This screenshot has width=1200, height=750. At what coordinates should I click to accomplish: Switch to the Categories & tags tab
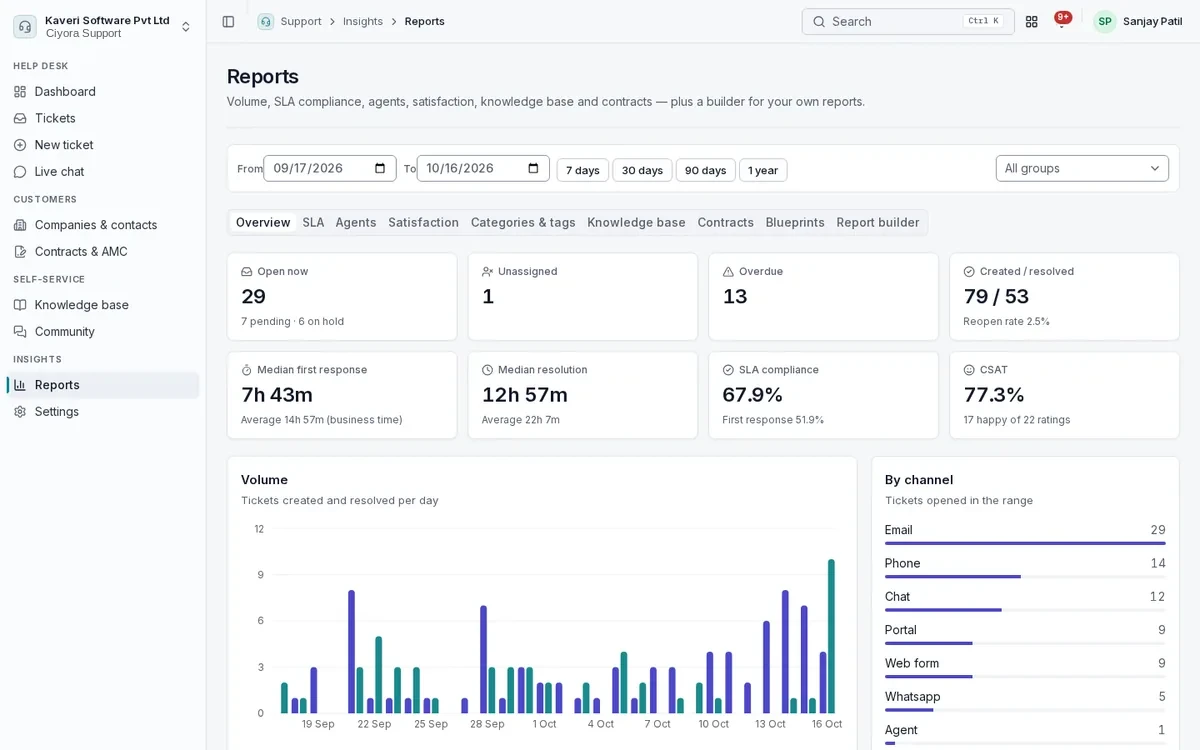pyautogui.click(x=523, y=222)
